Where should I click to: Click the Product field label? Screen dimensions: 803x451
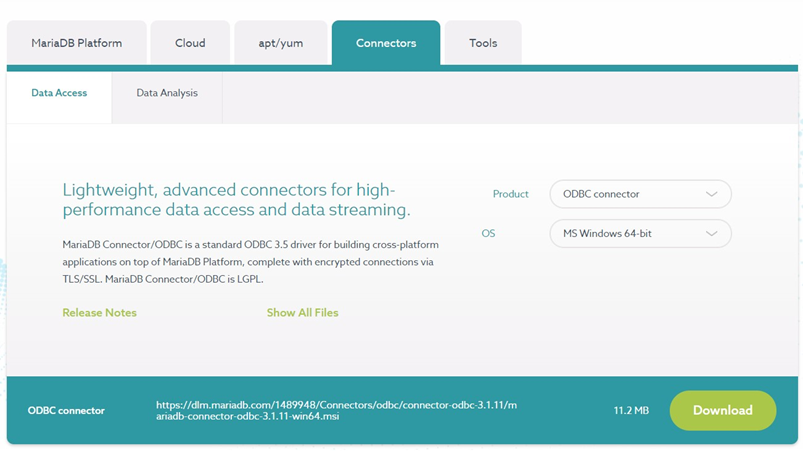point(510,194)
